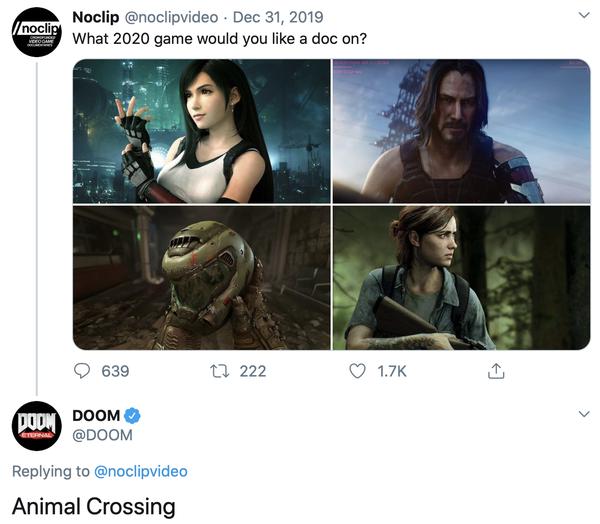Image resolution: width=600 pixels, height=524 pixels.
Task: Click the @DOOM handle
Action: [x=103, y=435]
